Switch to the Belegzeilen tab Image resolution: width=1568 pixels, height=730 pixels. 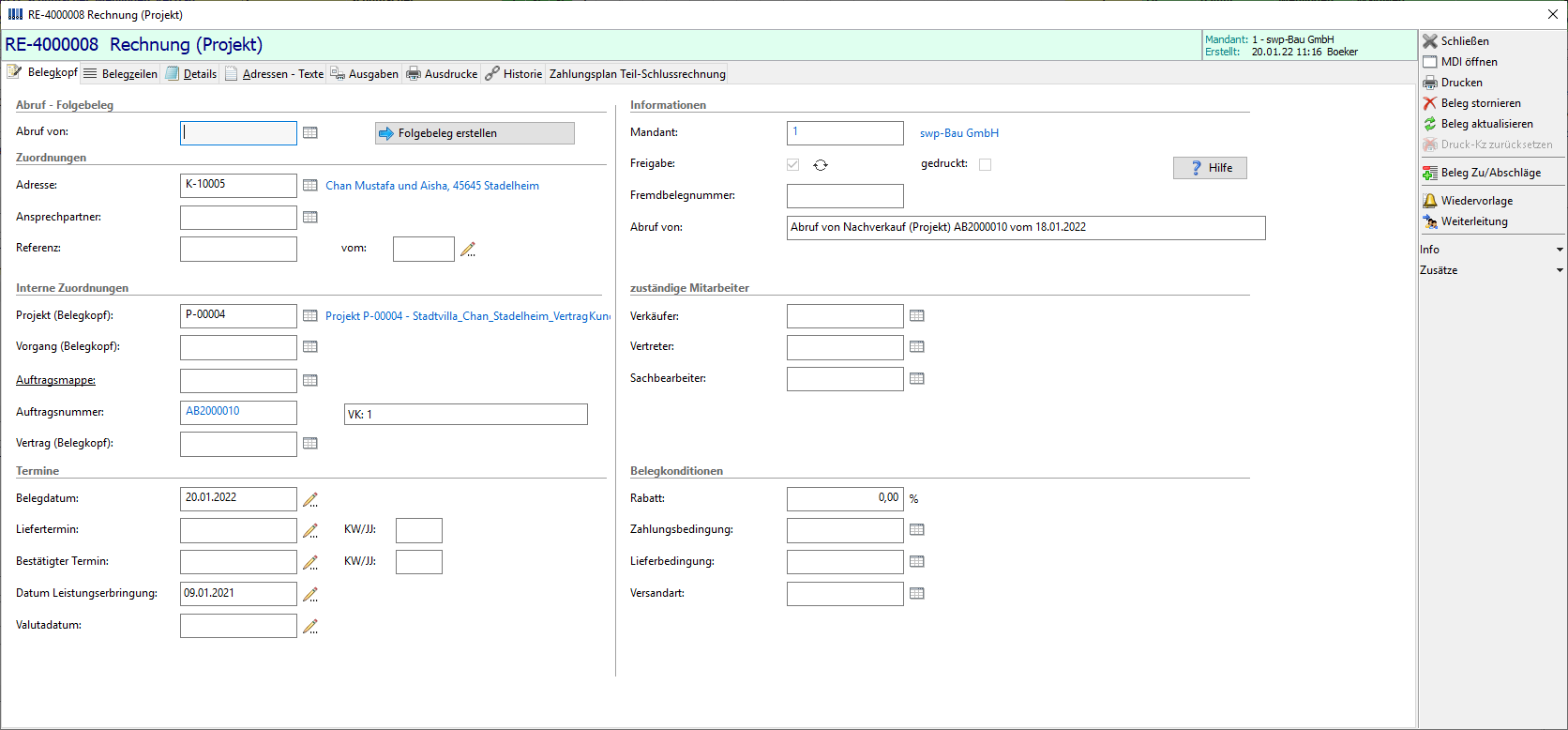click(x=120, y=74)
